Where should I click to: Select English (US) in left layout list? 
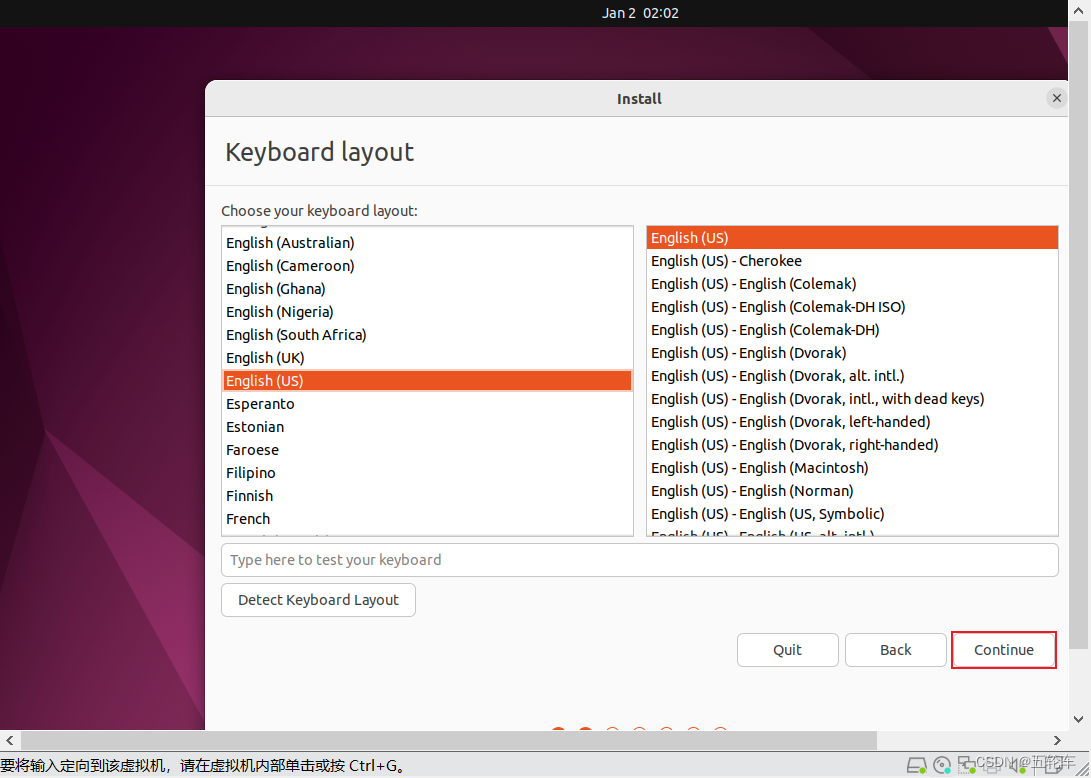(x=427, y=381)
